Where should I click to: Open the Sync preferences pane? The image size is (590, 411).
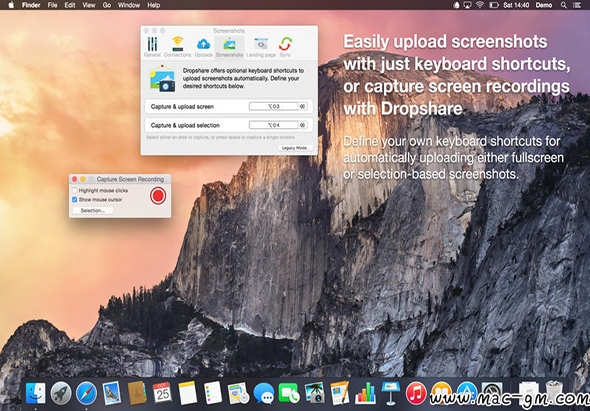point(285,47)
